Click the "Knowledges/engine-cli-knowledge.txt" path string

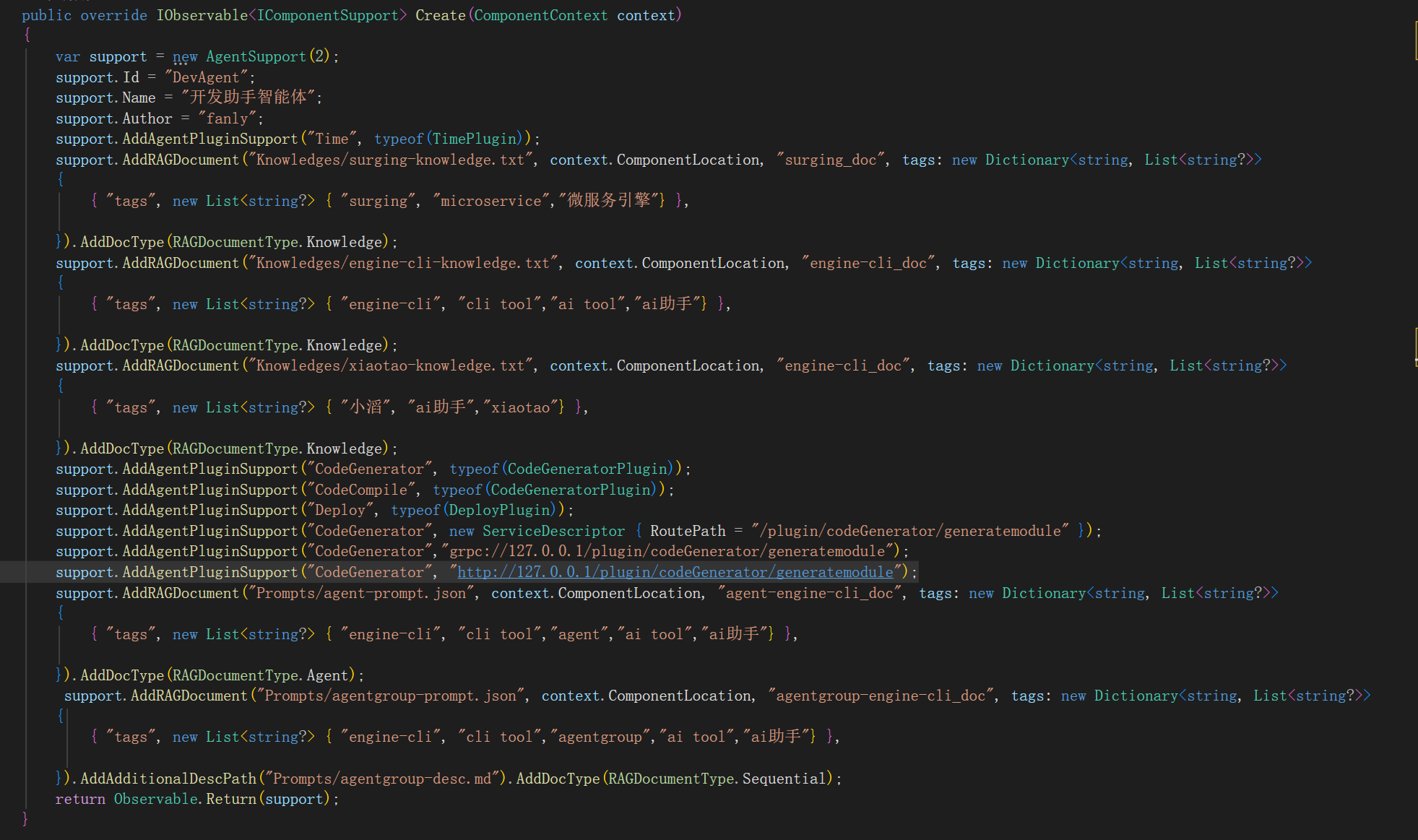(x=403, y=263)
